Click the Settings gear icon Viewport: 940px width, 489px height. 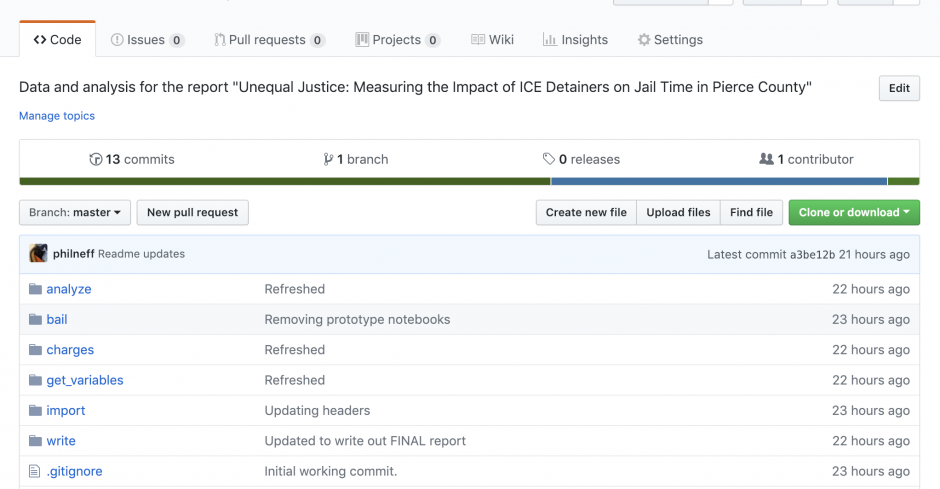(644, 40)
